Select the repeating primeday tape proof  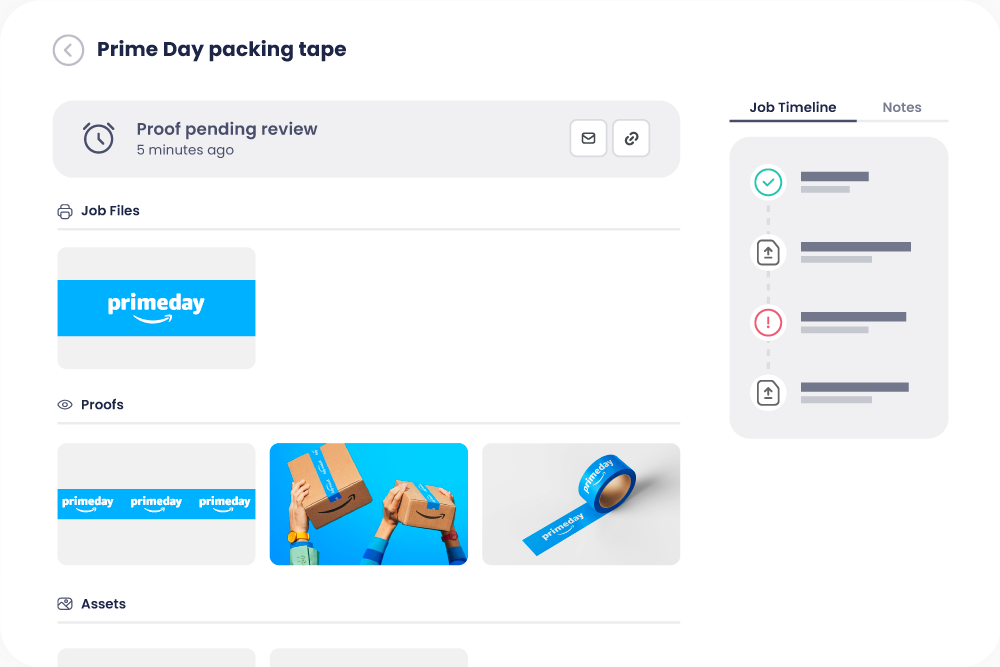[x=156, y=504]
